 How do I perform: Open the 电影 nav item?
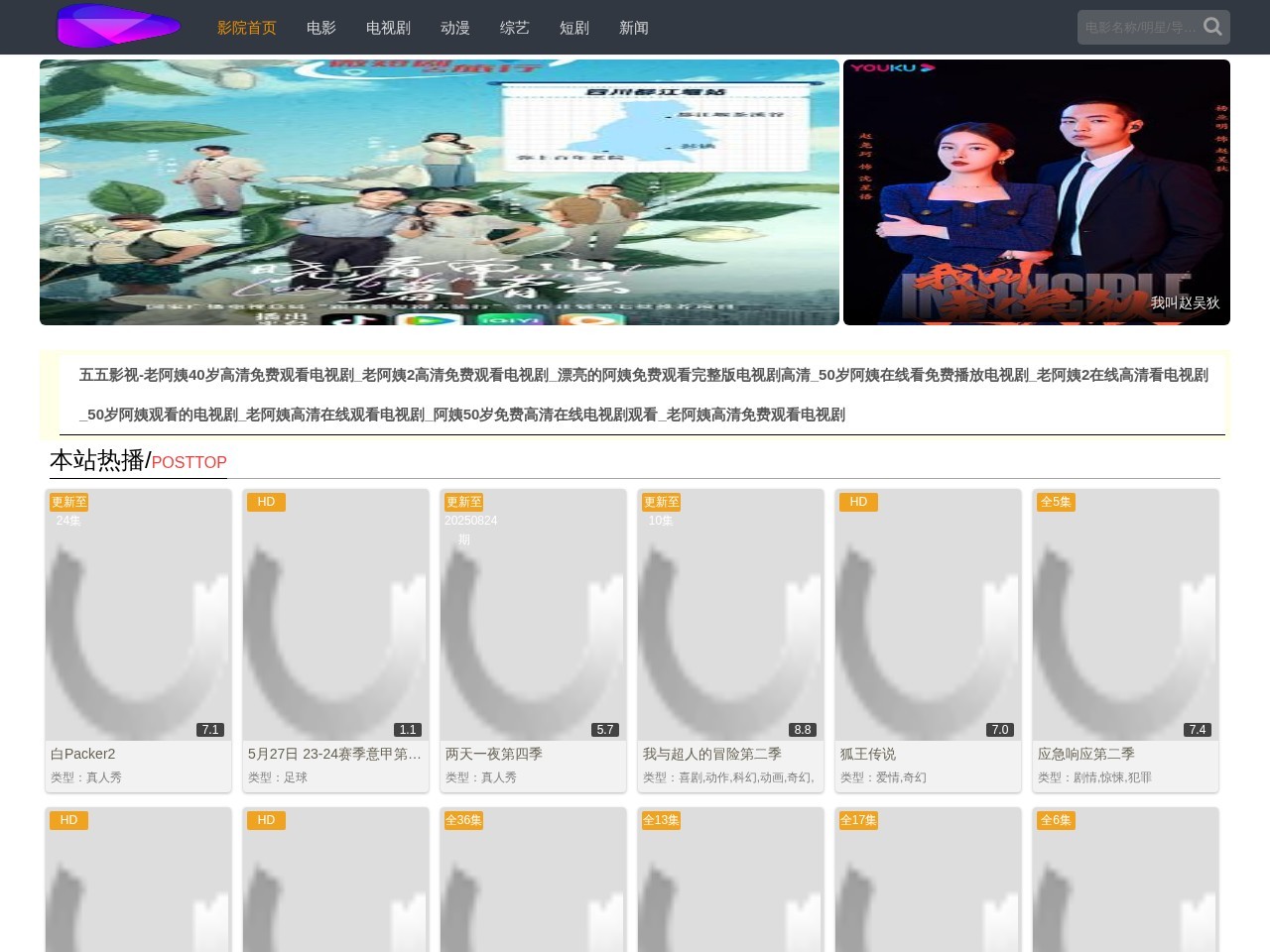321,28
